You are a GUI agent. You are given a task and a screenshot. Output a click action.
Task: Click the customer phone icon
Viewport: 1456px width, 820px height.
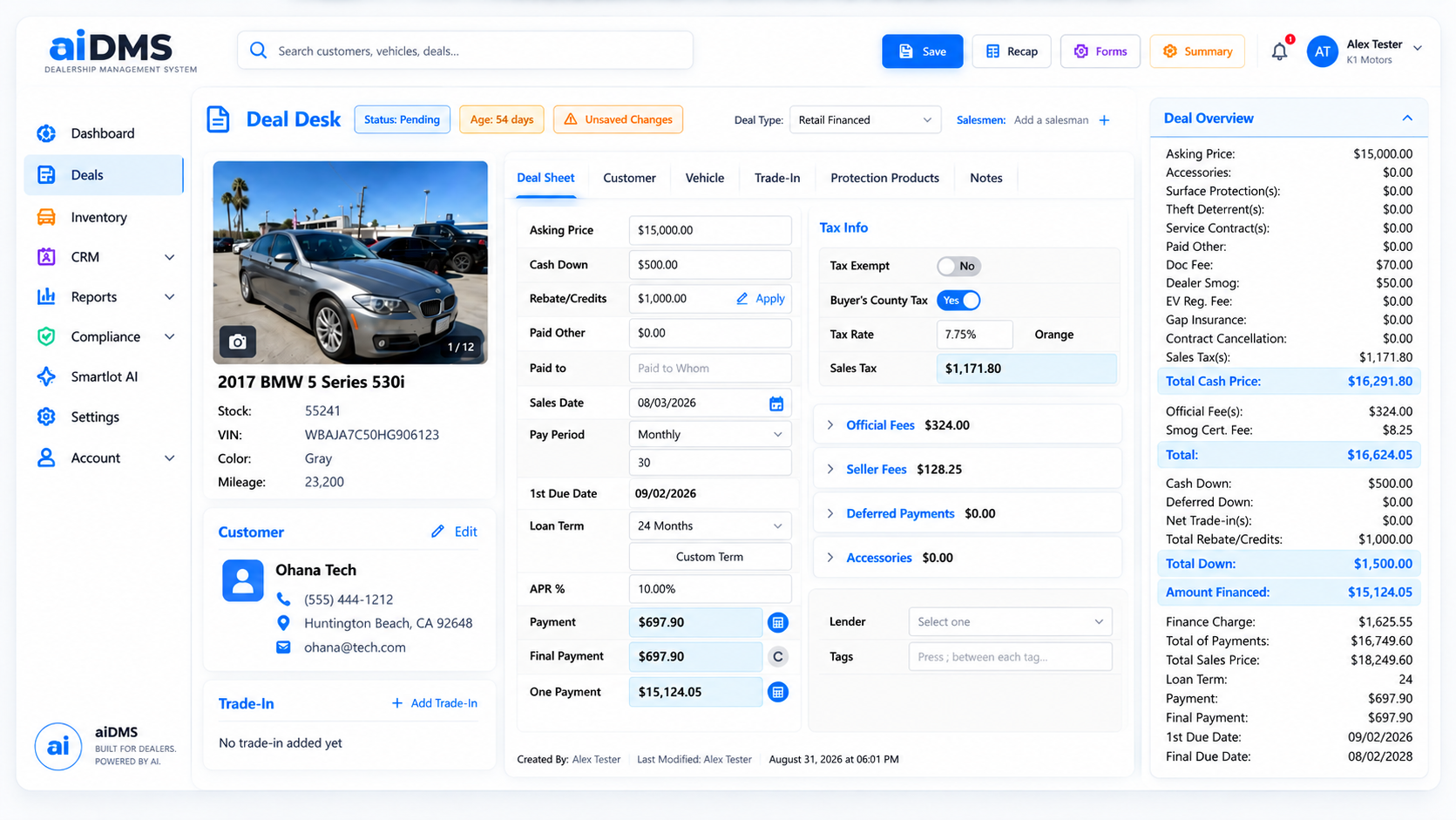click(x=283, y=600)
